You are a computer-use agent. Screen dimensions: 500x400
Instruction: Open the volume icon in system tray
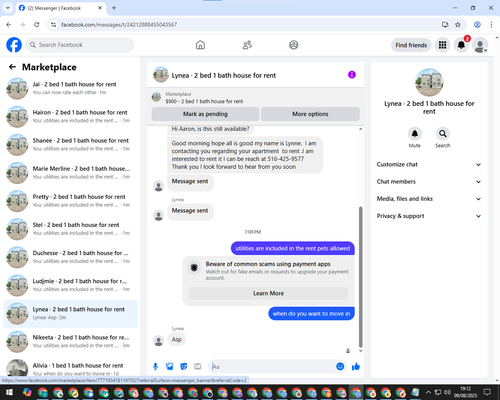pyautogui.click(x=448, y=392)
